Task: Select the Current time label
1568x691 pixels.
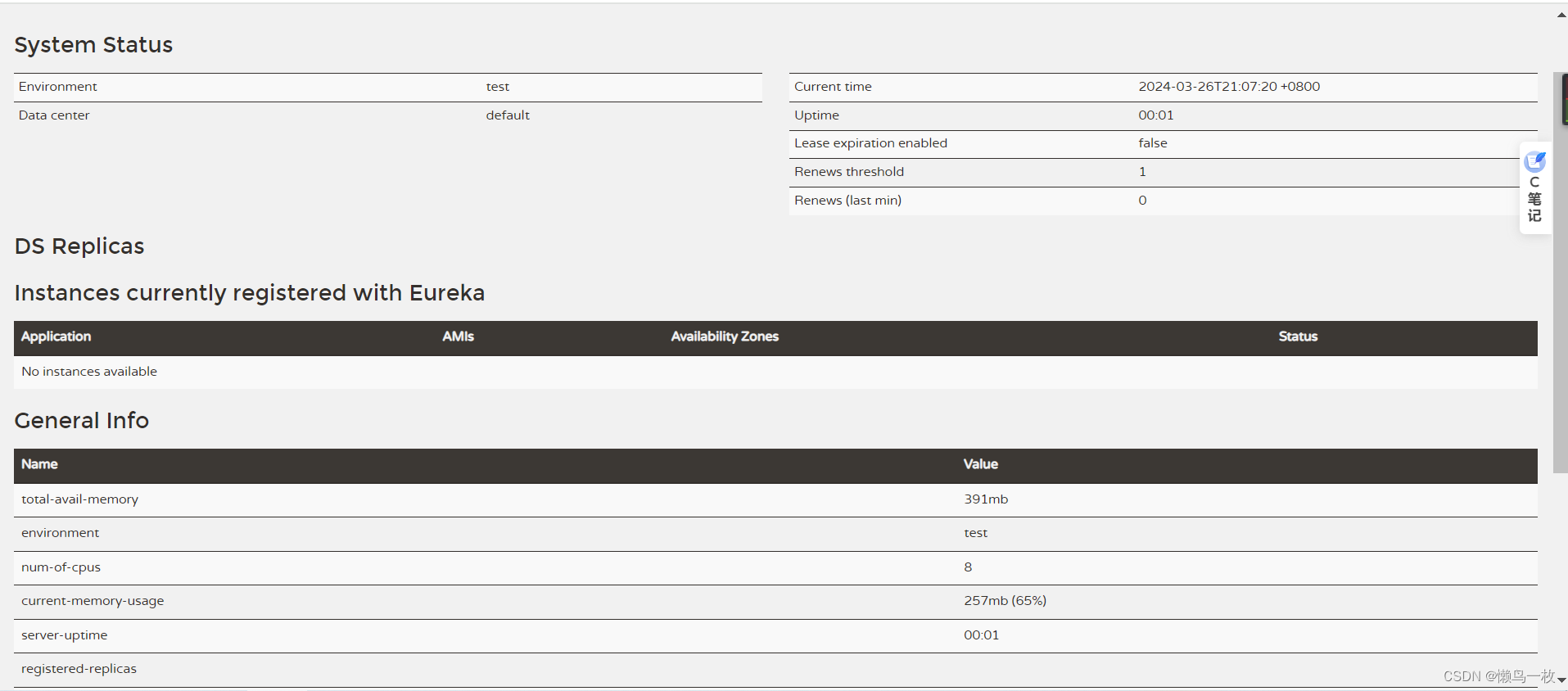Action: (x=833, y=87)
